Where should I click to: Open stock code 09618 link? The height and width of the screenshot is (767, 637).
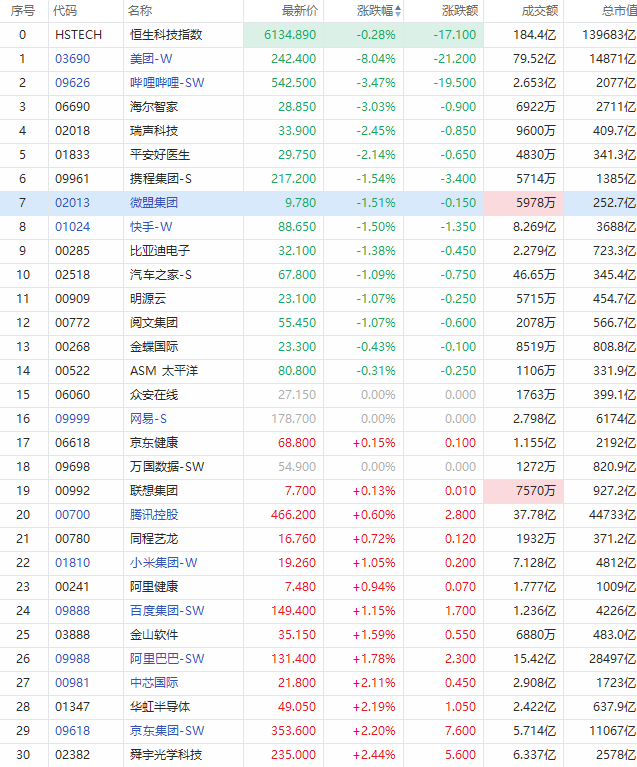coord(72,730)
